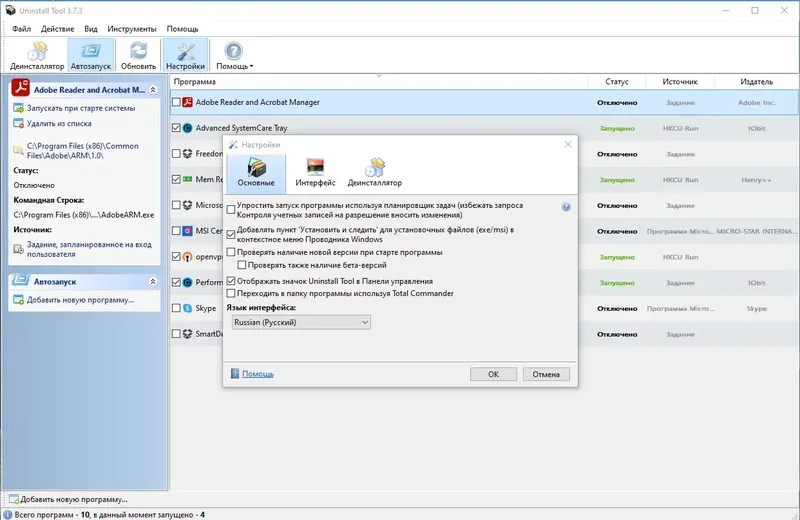800x520 pixels.
Task: Collapse the Adobe Reader details panel
Action: pyautogui.click(x=153, y=90)
